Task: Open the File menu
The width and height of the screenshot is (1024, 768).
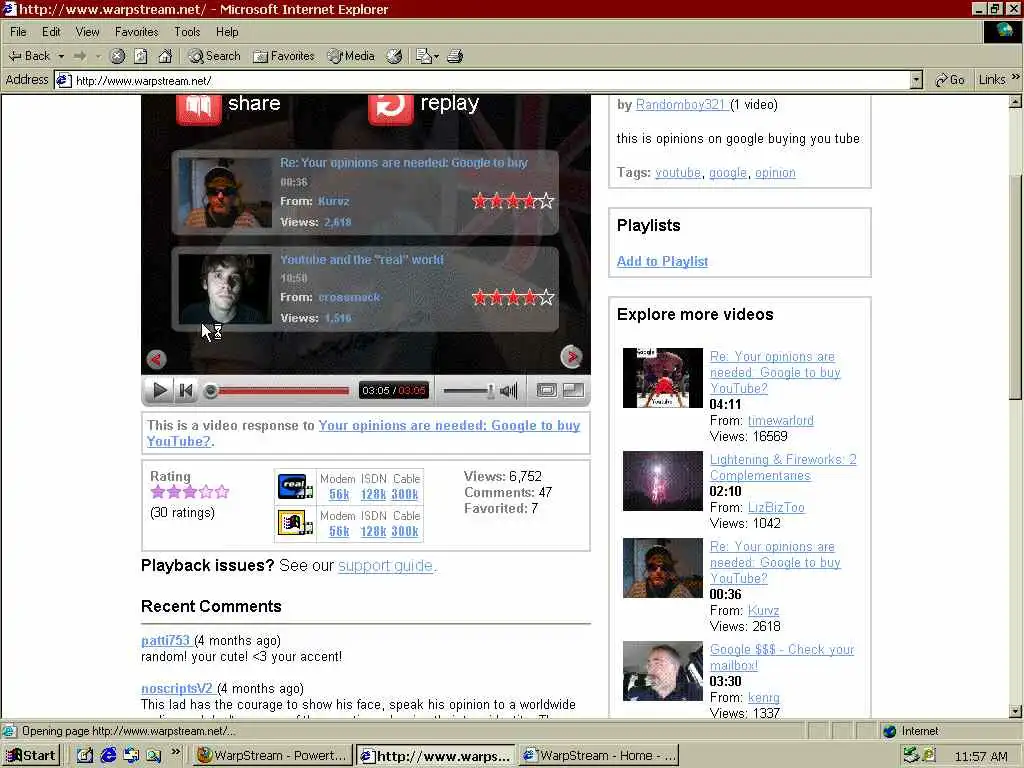Action: coord(18,31)
